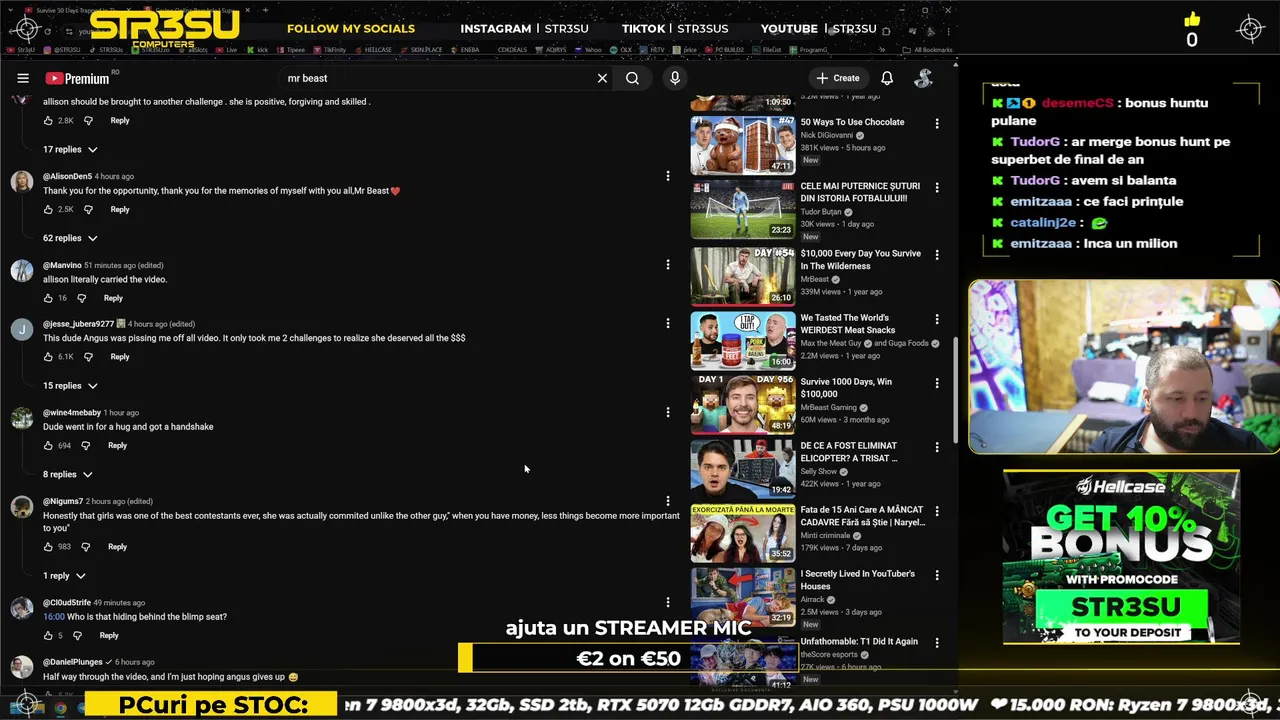This screenshot has width=1280, height=720.
Task: Open @jesse_jubera9277 channel link
Action: [78, 324]
